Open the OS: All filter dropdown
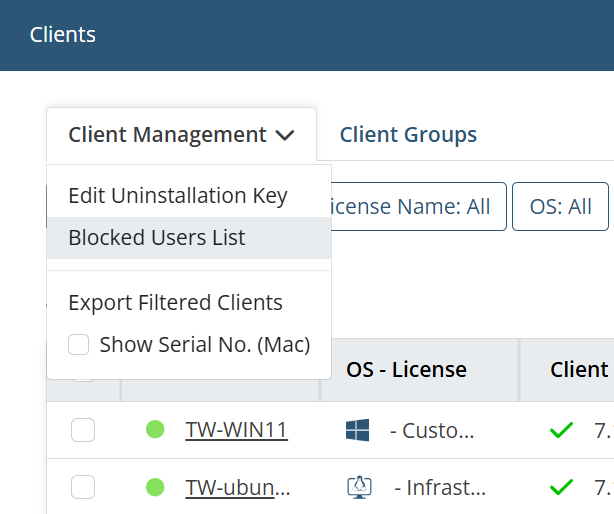The image size is (614, 514). (560, 206)
